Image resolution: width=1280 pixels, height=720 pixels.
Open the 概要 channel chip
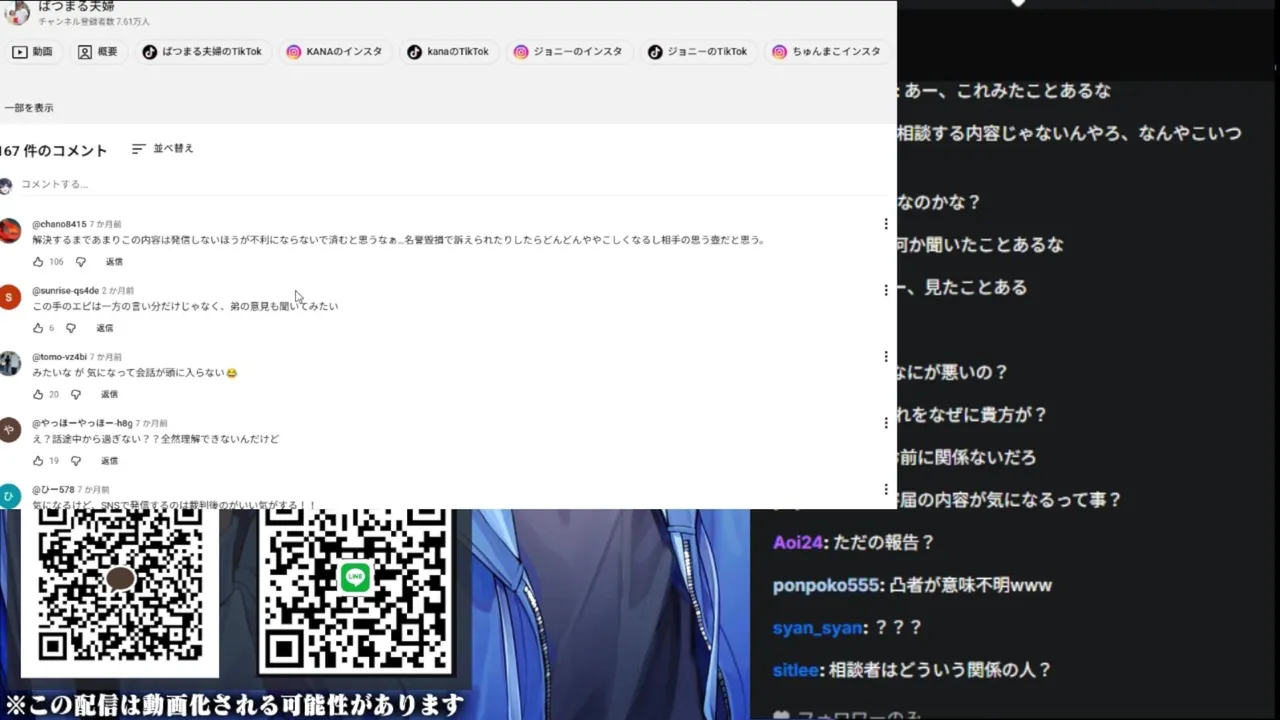pos(98,52)
